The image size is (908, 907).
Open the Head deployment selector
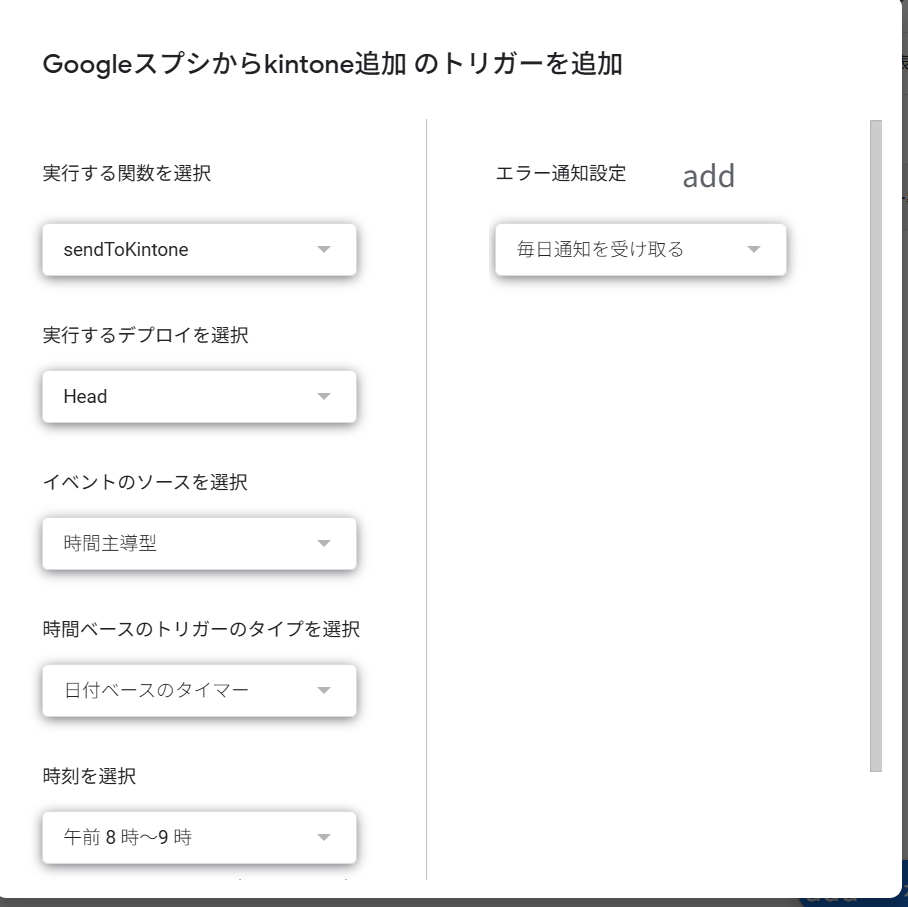pos(199,397)
